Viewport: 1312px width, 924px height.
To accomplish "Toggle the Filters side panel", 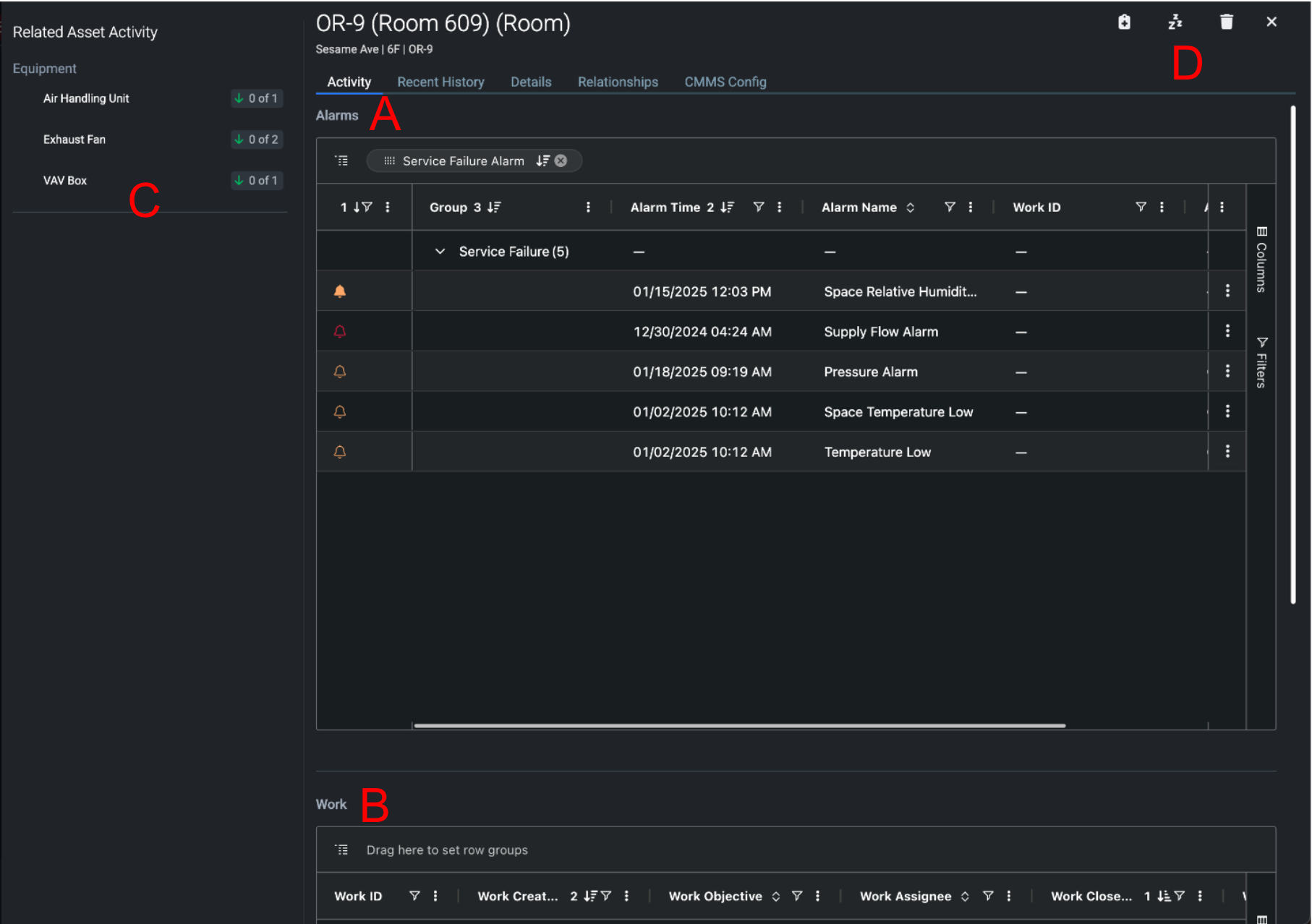I will coord(1261,362).
